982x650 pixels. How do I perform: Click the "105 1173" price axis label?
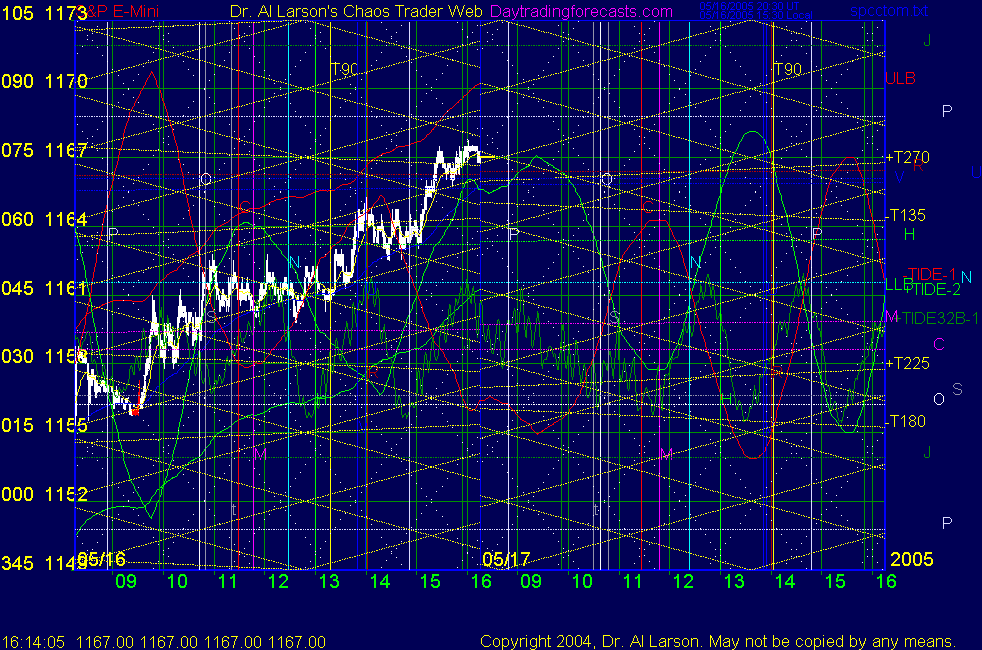(x=44, y=13)
